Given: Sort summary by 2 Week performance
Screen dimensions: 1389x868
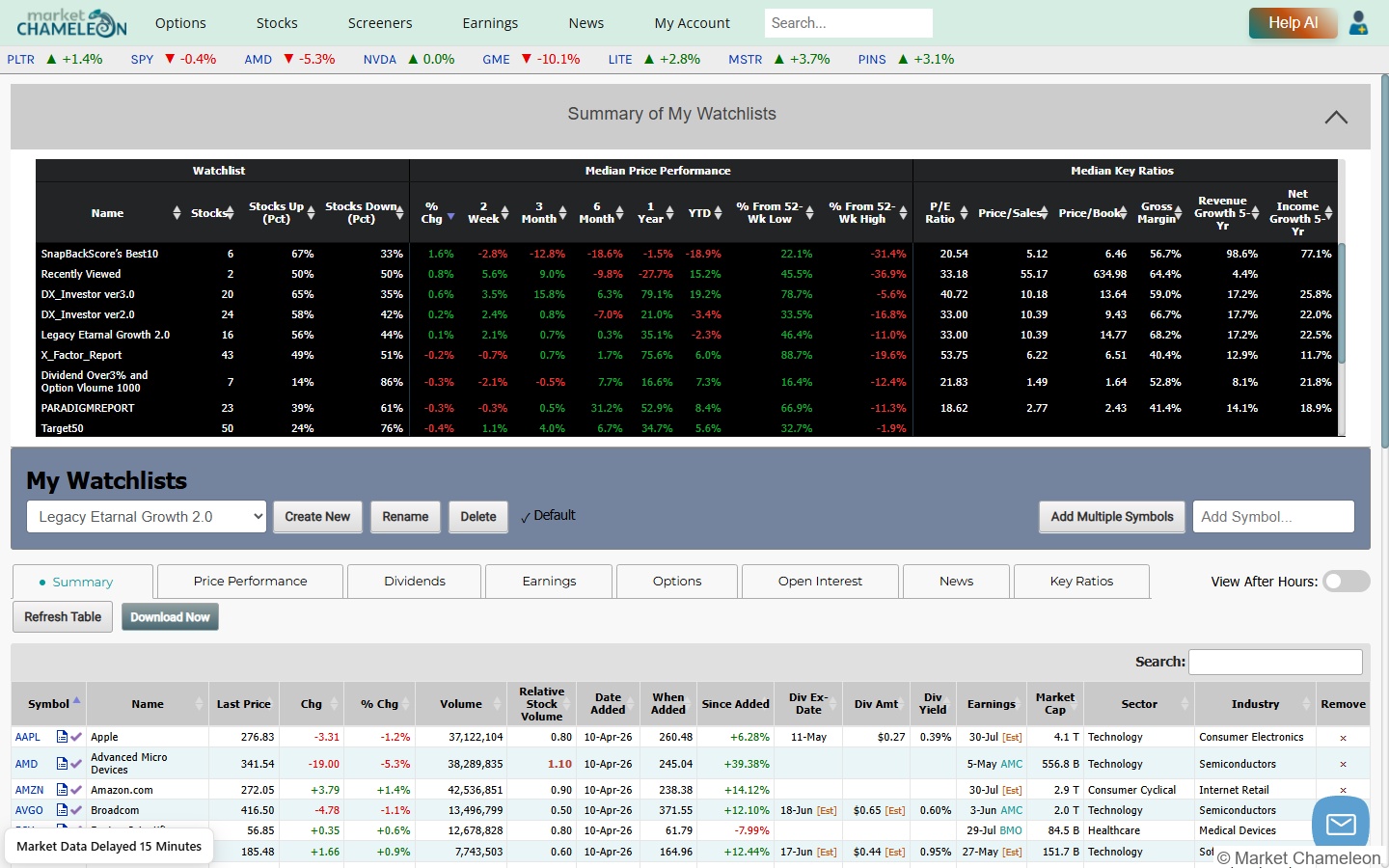Looking at the screenshot, I should (505, 213).
